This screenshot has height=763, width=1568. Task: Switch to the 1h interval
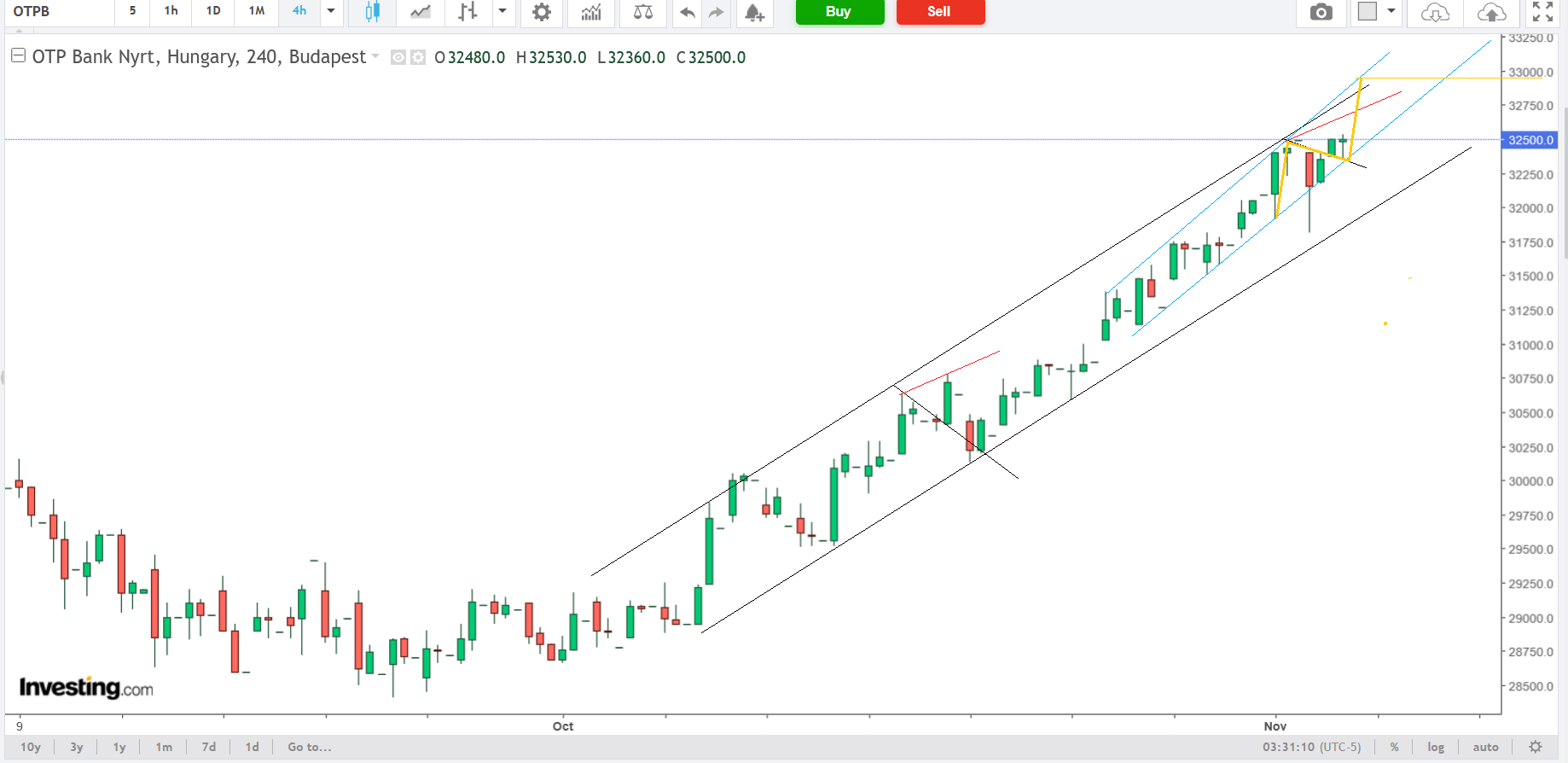click(171, 11)
